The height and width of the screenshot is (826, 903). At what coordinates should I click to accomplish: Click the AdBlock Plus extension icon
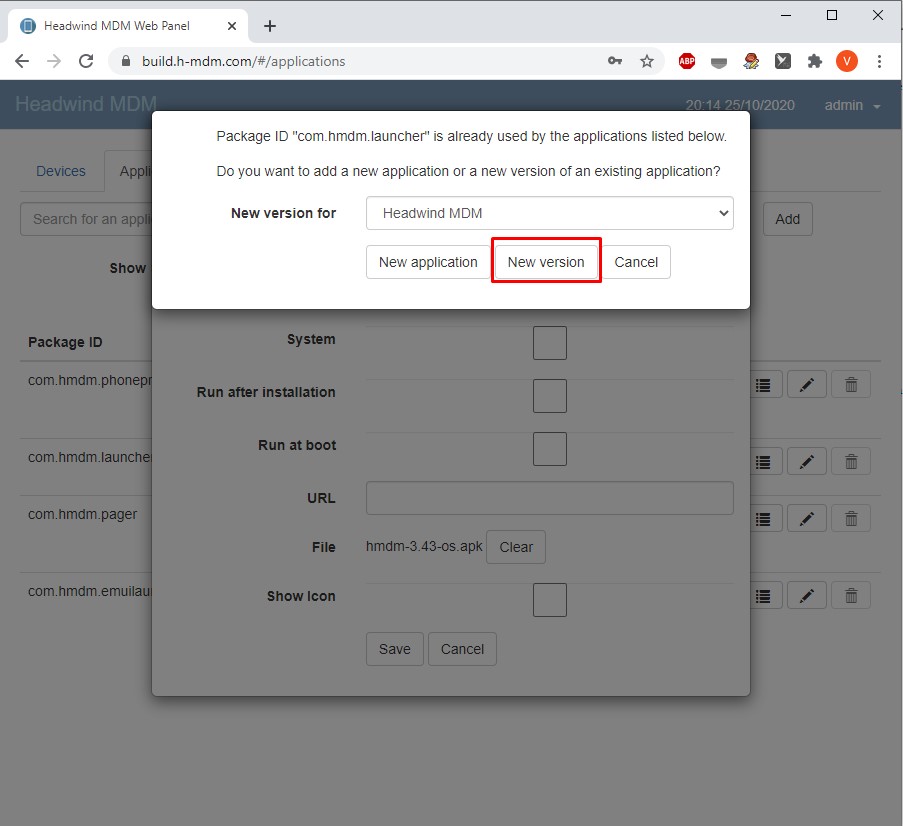(x=687, y=61)
